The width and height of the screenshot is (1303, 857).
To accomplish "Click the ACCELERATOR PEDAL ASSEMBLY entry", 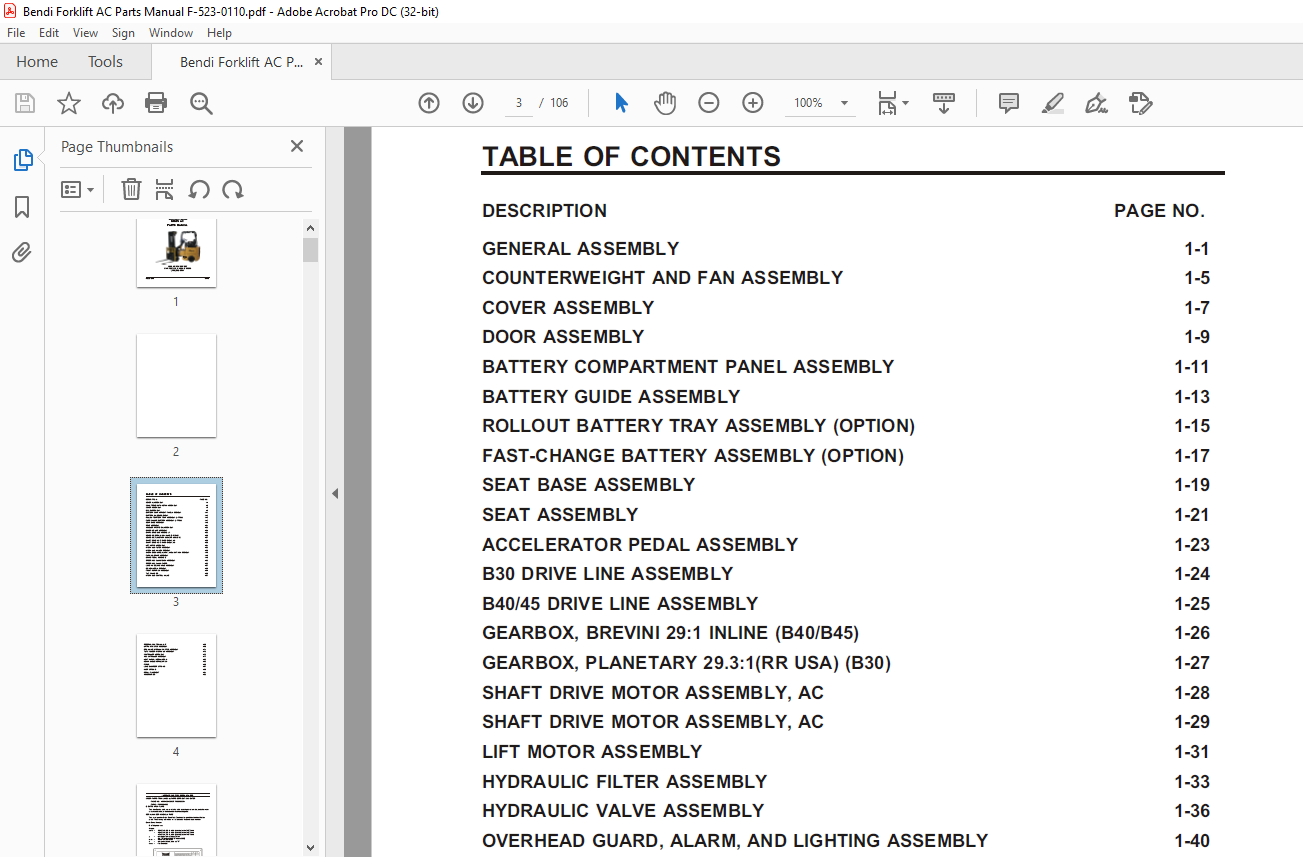I will 640,545.
